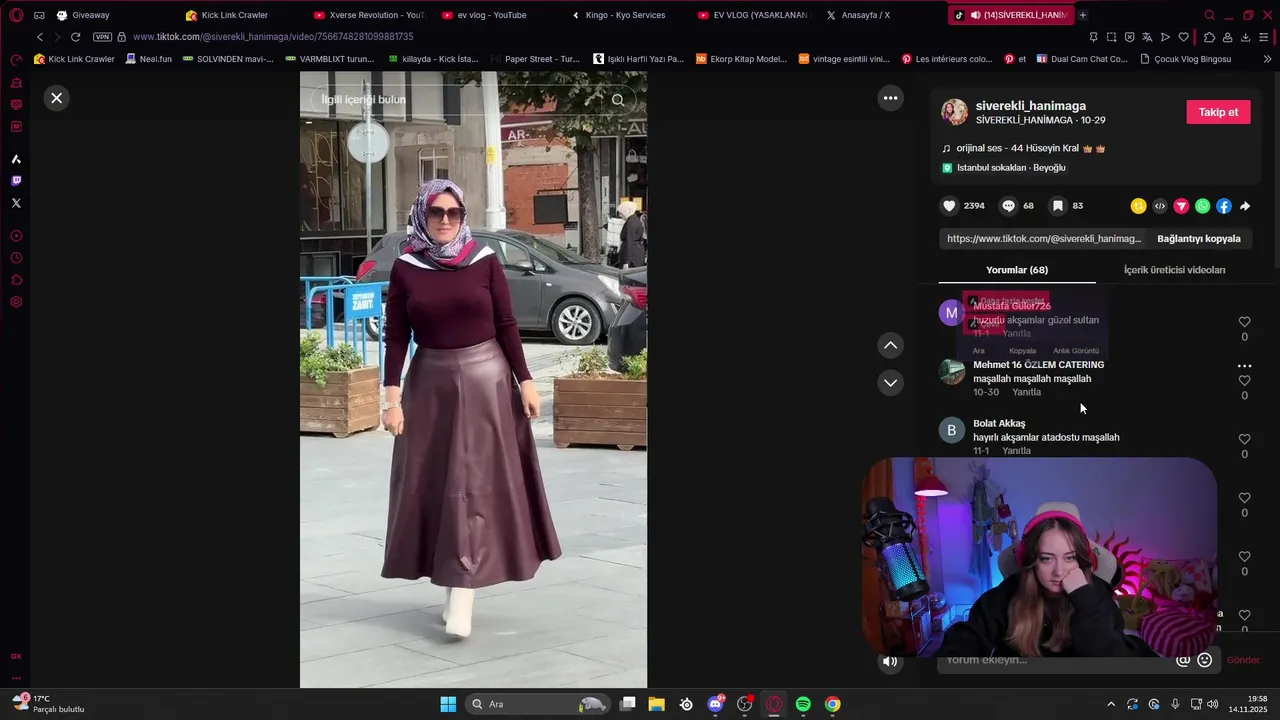Screen dimensions: 1280x720
Task: Go to the next video
Action: pos(890,383)
